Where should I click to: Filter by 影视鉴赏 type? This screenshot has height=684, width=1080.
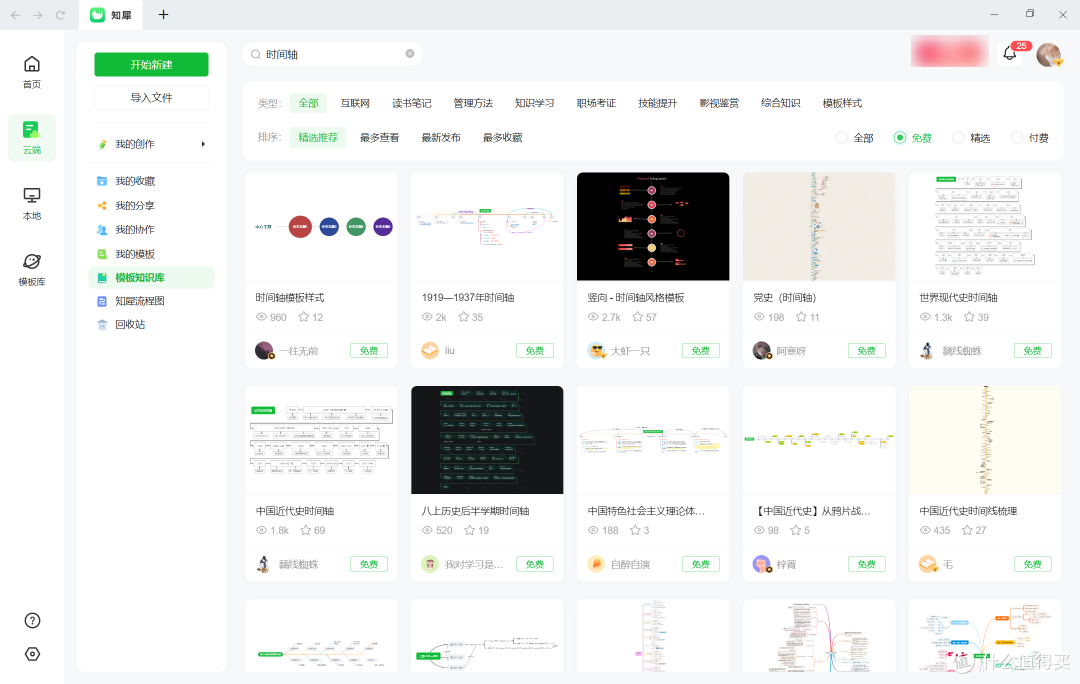point(719,103)
